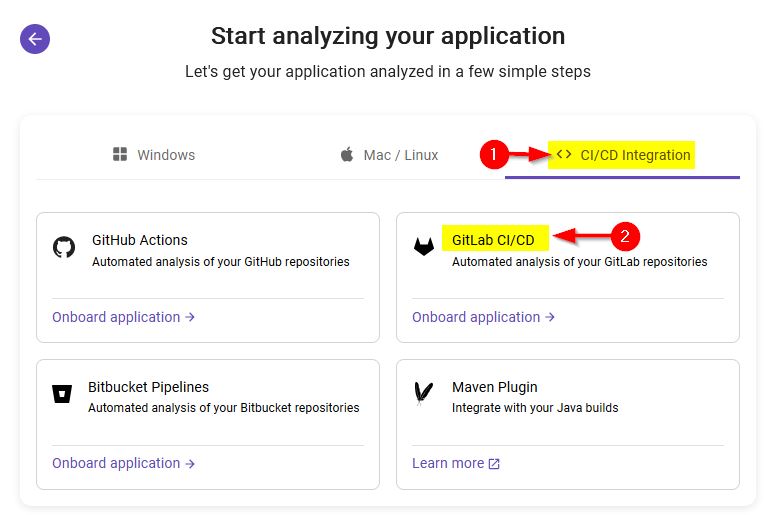Select the Bitbucket Pipelines card title
The image size is (764, 515).
click(148, 387)
